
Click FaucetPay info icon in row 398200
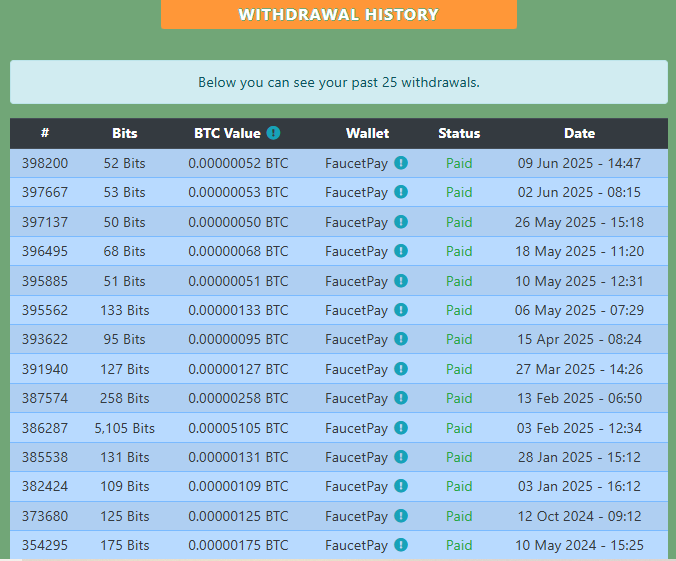click(x=401, y=163)
